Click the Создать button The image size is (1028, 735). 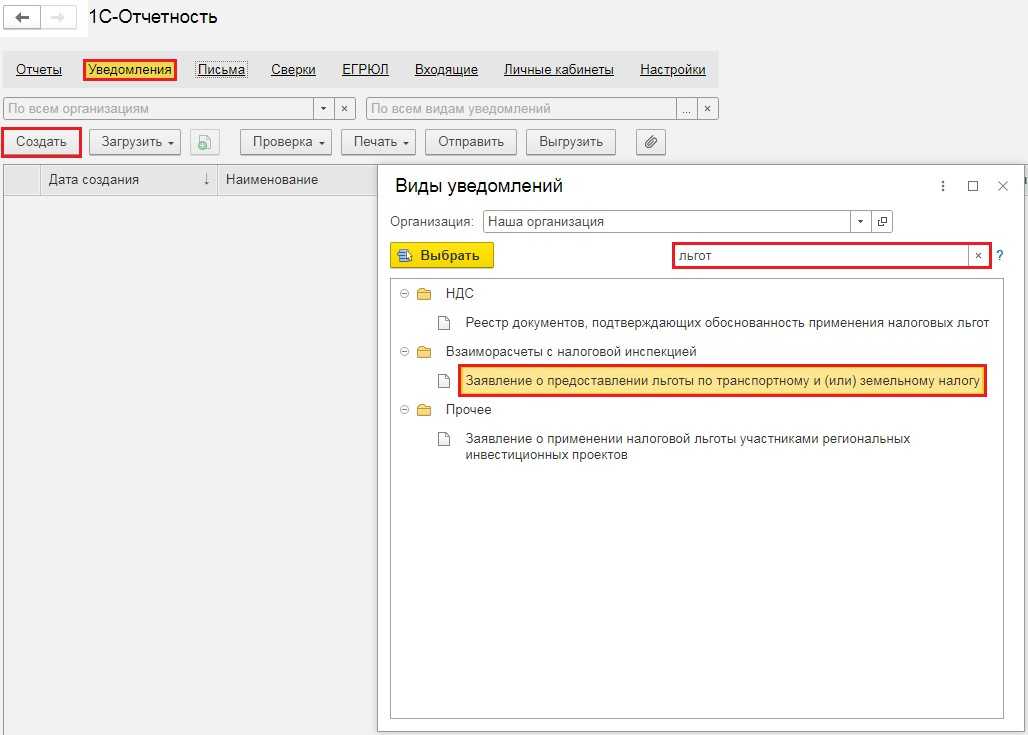coord(42,142)
